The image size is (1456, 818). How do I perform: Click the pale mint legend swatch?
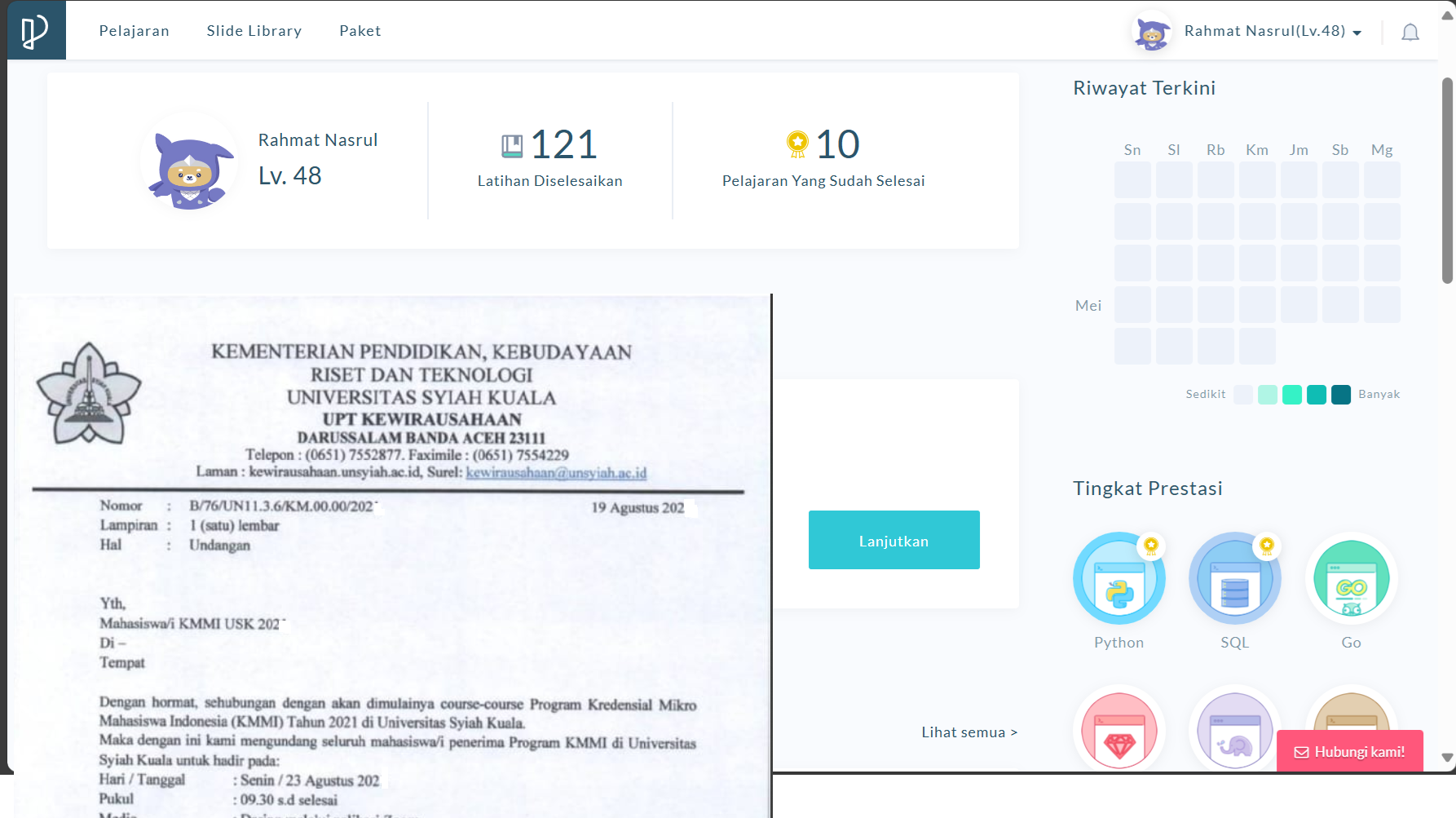(x=1268, y=395)
